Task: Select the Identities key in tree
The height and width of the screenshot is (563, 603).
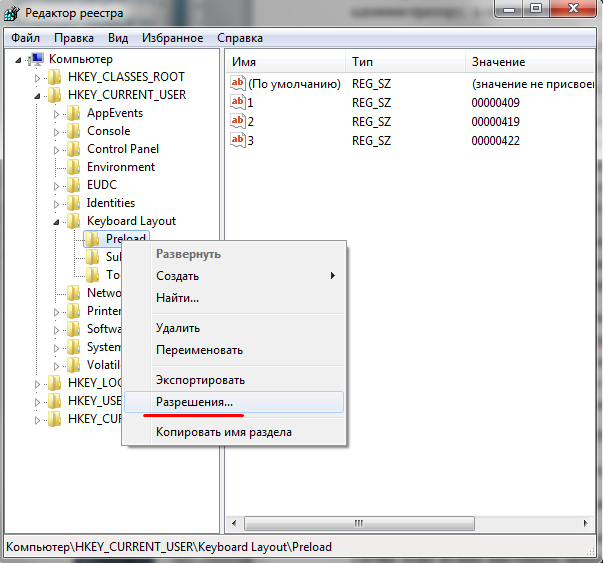Action: [110, 203]
